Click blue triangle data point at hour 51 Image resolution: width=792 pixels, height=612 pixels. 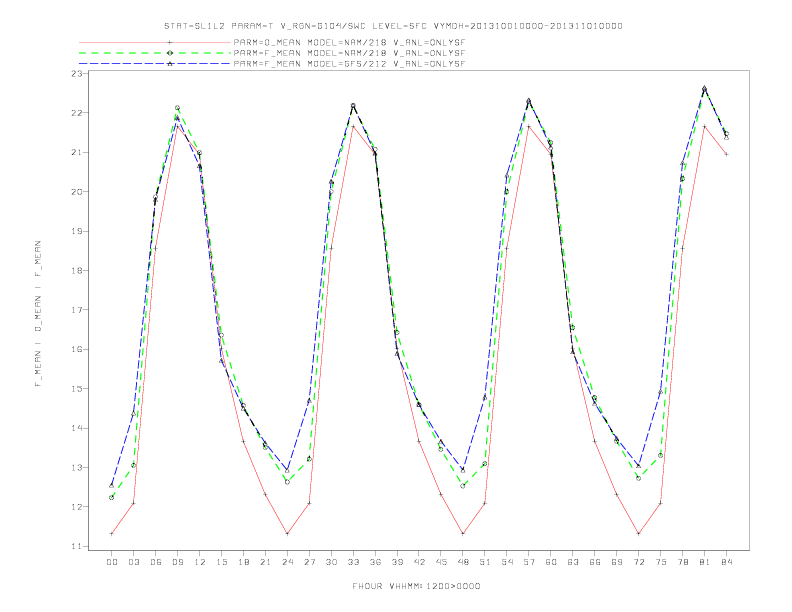[x=485, y=397]
